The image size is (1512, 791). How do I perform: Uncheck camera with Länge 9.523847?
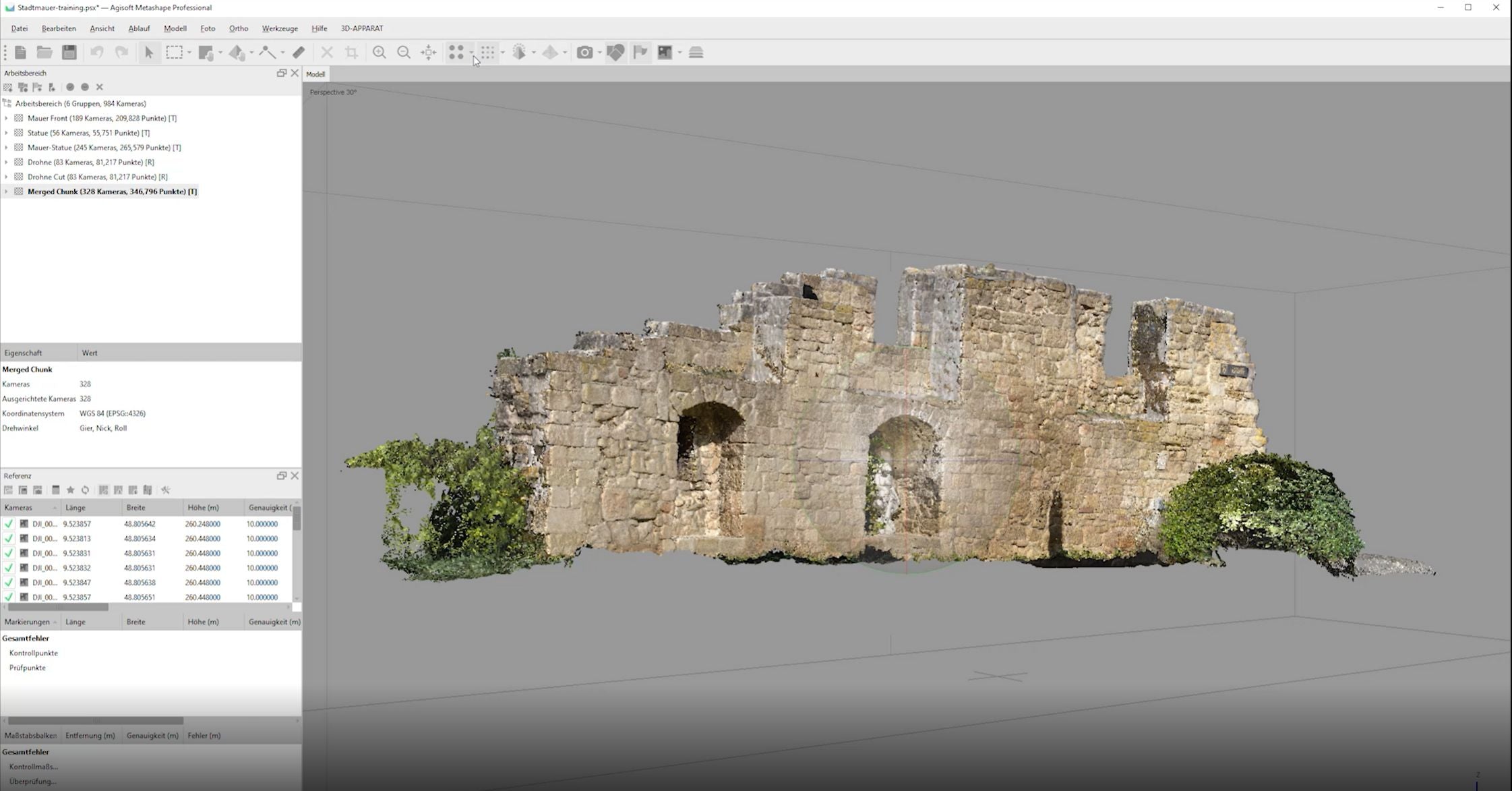pyautogui.click(x=8, y=583)
